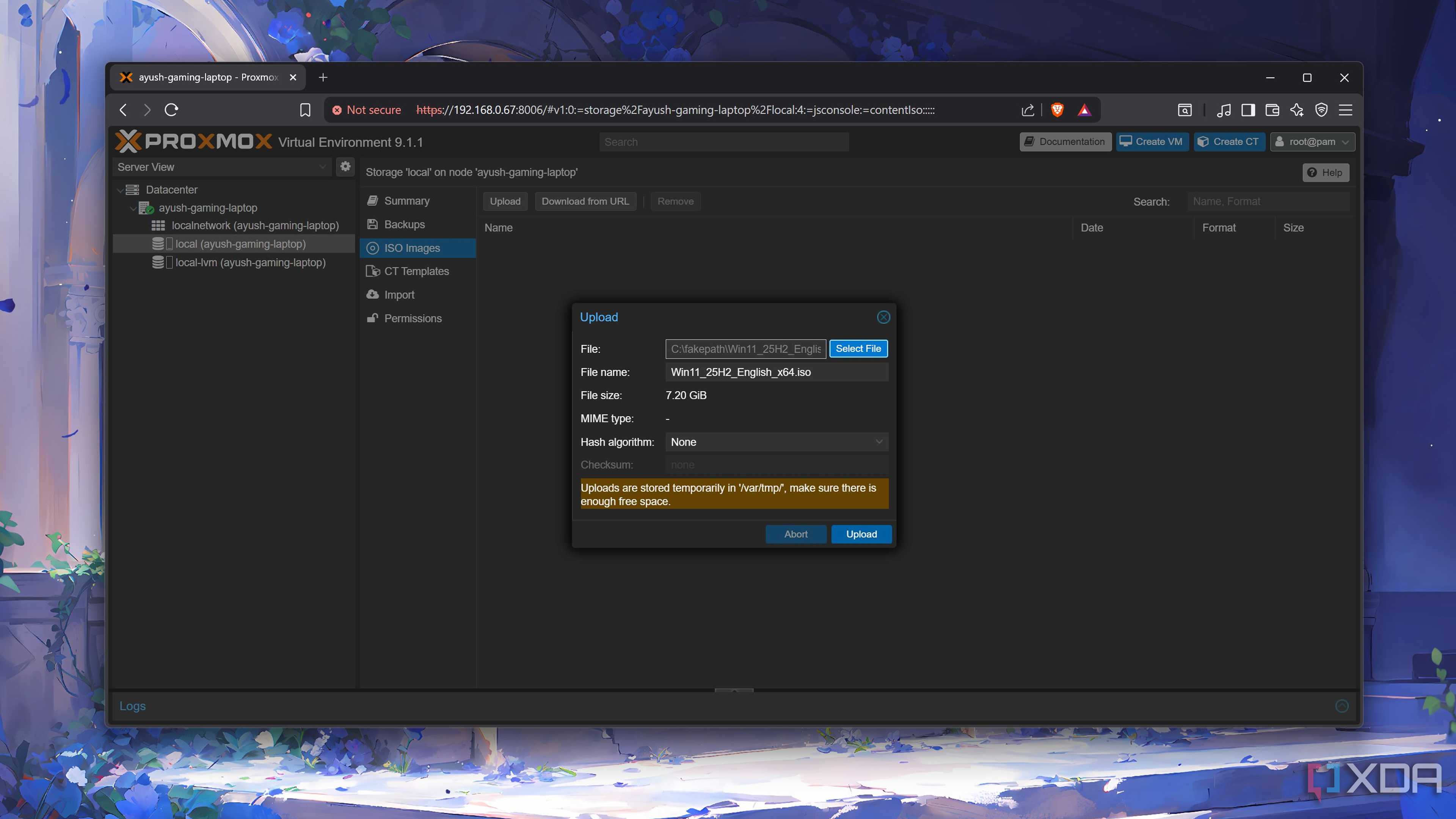Bookmark this page using bookmark icon
This screenshot has height=819, width=1456.
click(305, 110)
